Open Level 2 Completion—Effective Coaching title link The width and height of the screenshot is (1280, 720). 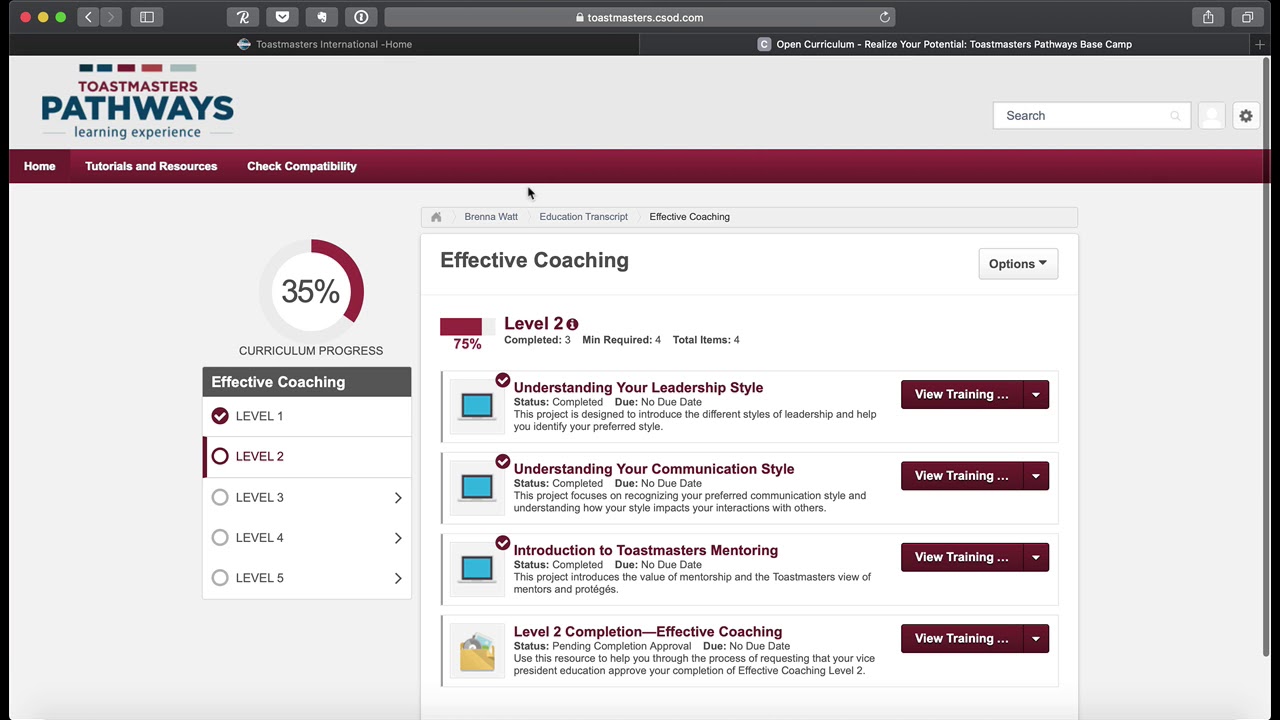[x=648, y=632]
